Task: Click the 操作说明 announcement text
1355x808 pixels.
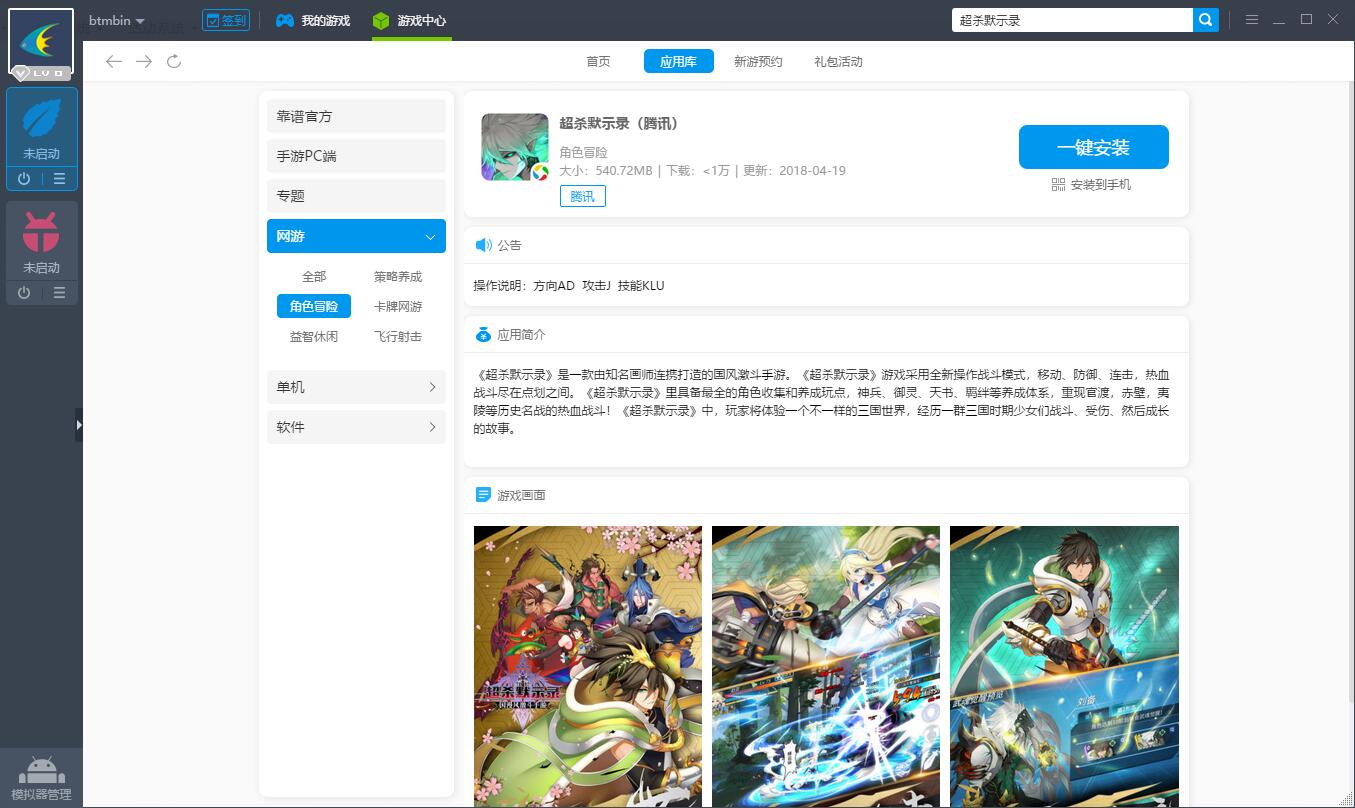Action: click(569, 286)
